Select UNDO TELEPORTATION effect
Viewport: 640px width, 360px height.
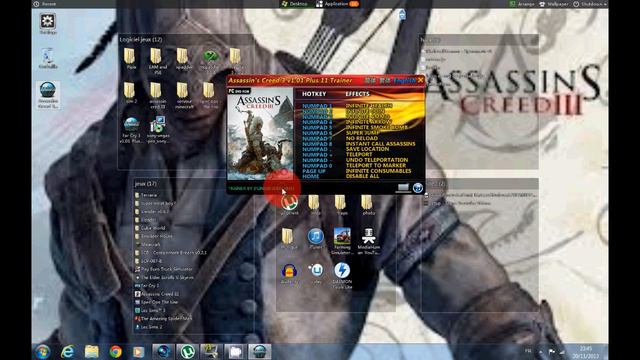click(377, 160)
